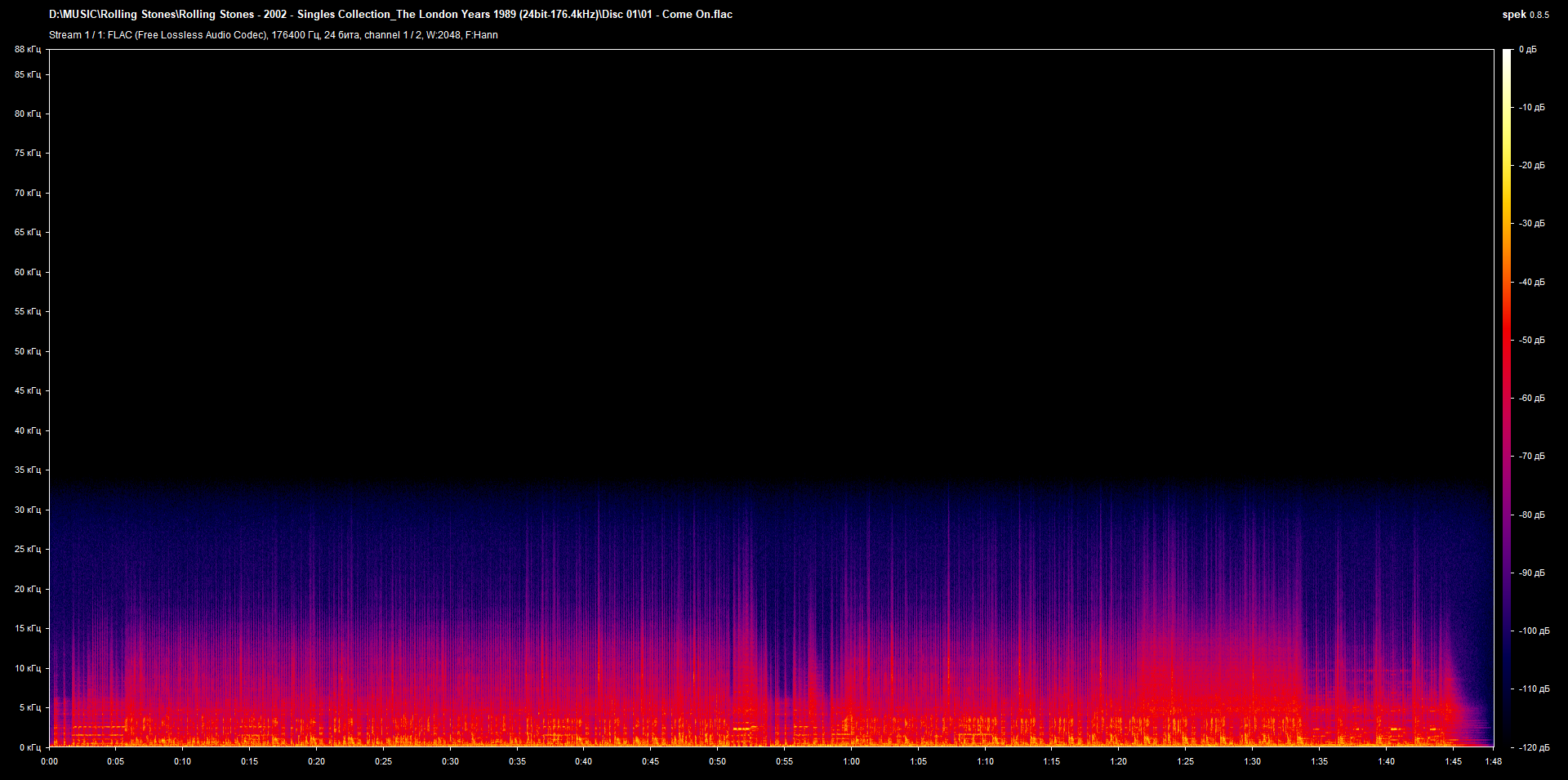The height and width of the screenshot is (780, 1568).
Task: Click the black upper region of the spectrogram
Action: 735,245
